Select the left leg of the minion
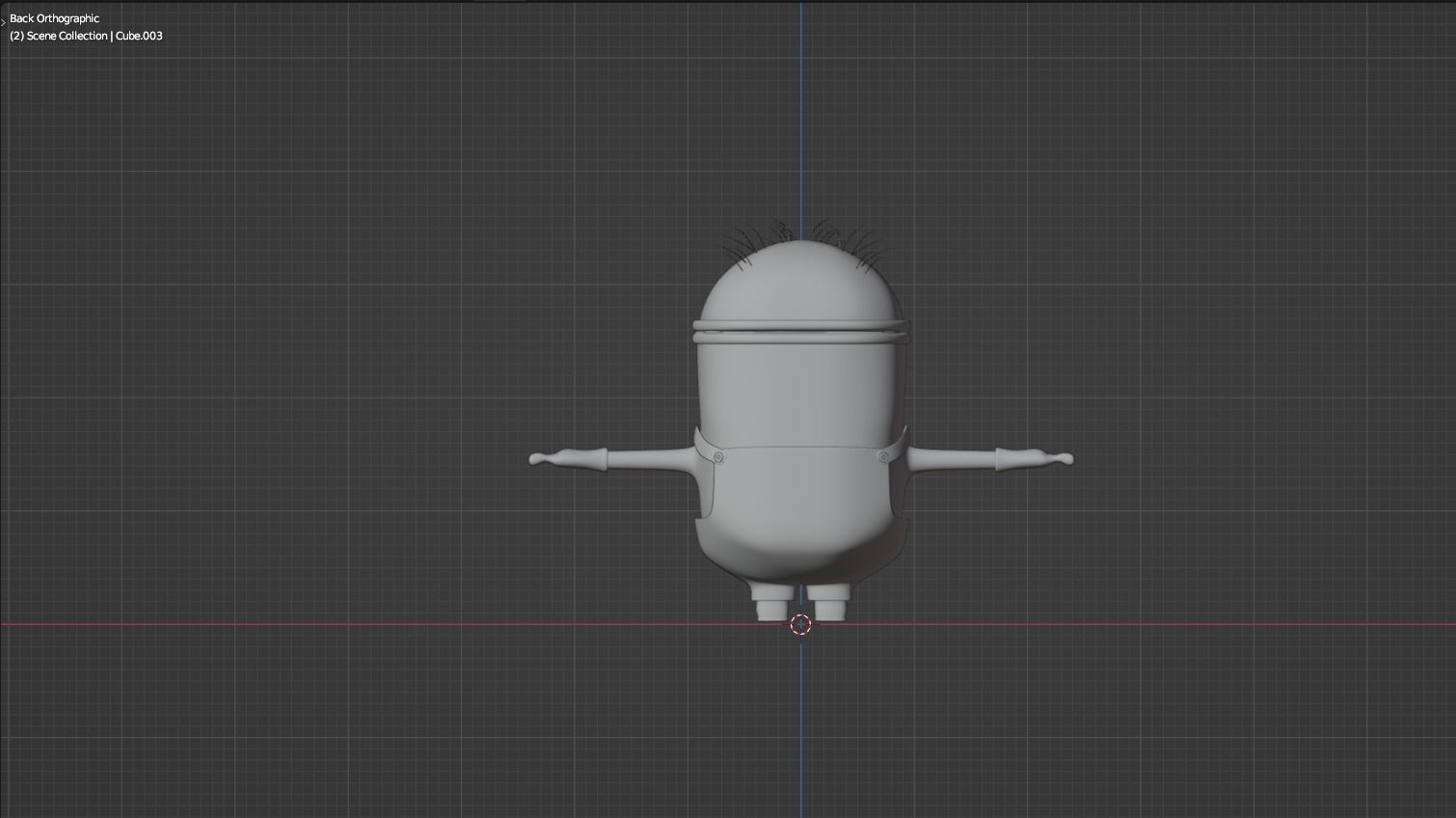 [x=771, y=602]
